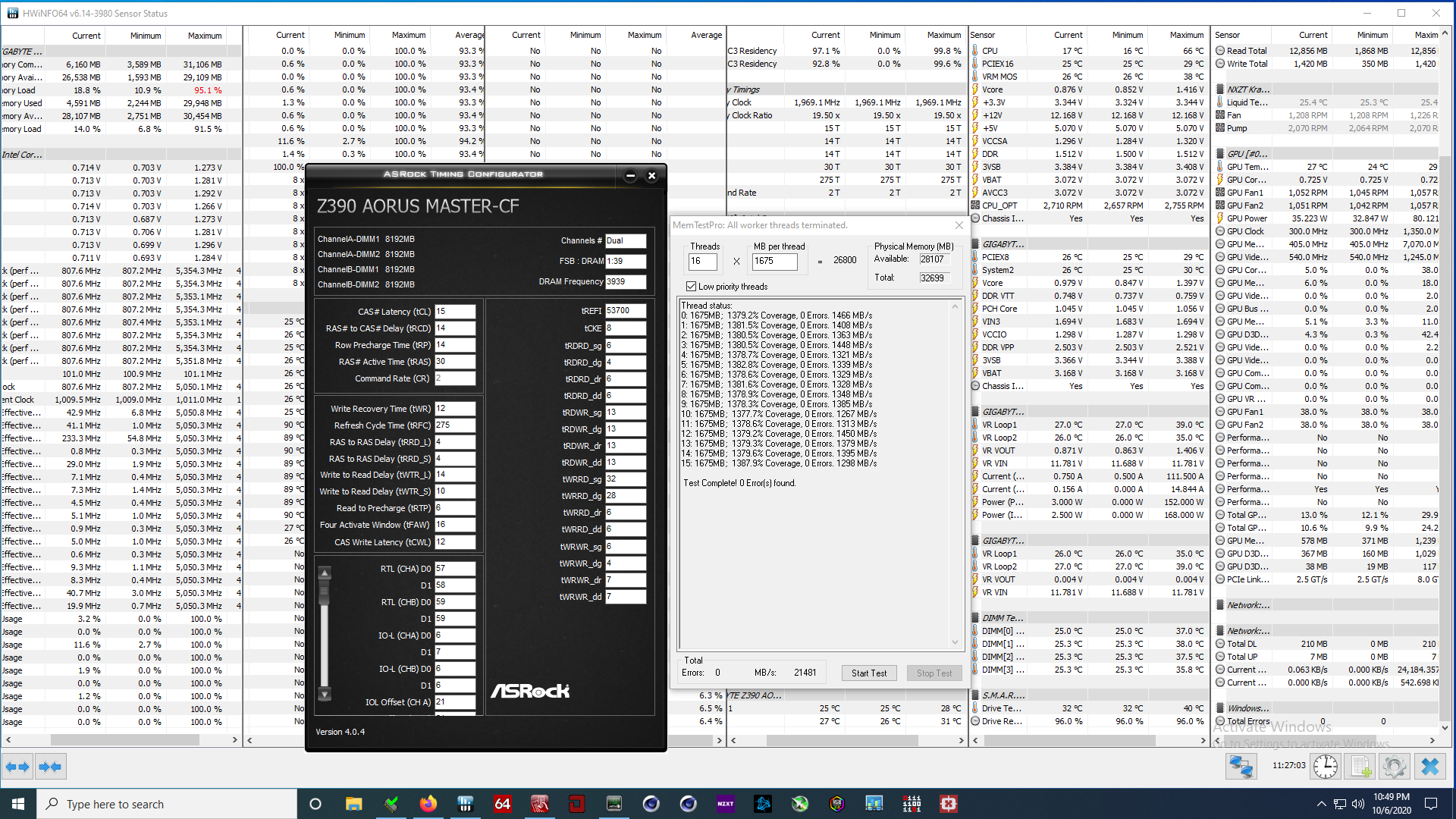Click the Refresh Cycle Time (tRFC) field

tap(455, 425)
